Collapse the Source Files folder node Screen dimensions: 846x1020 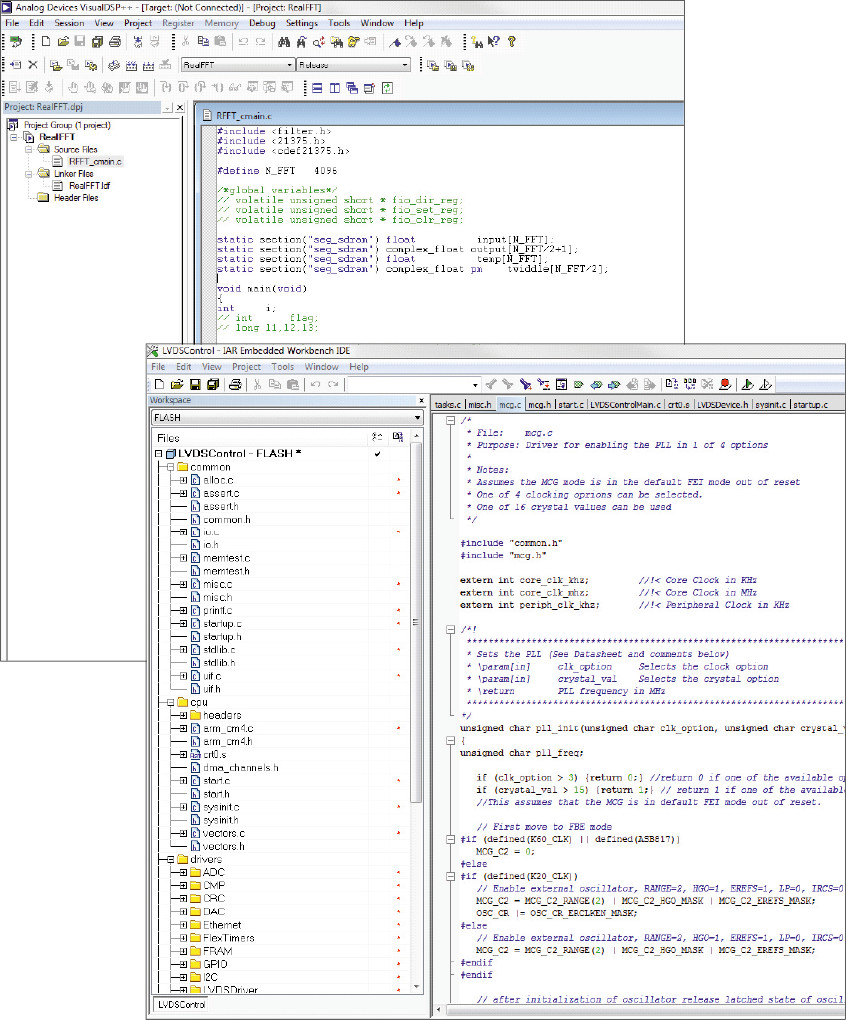coord(29,150)
